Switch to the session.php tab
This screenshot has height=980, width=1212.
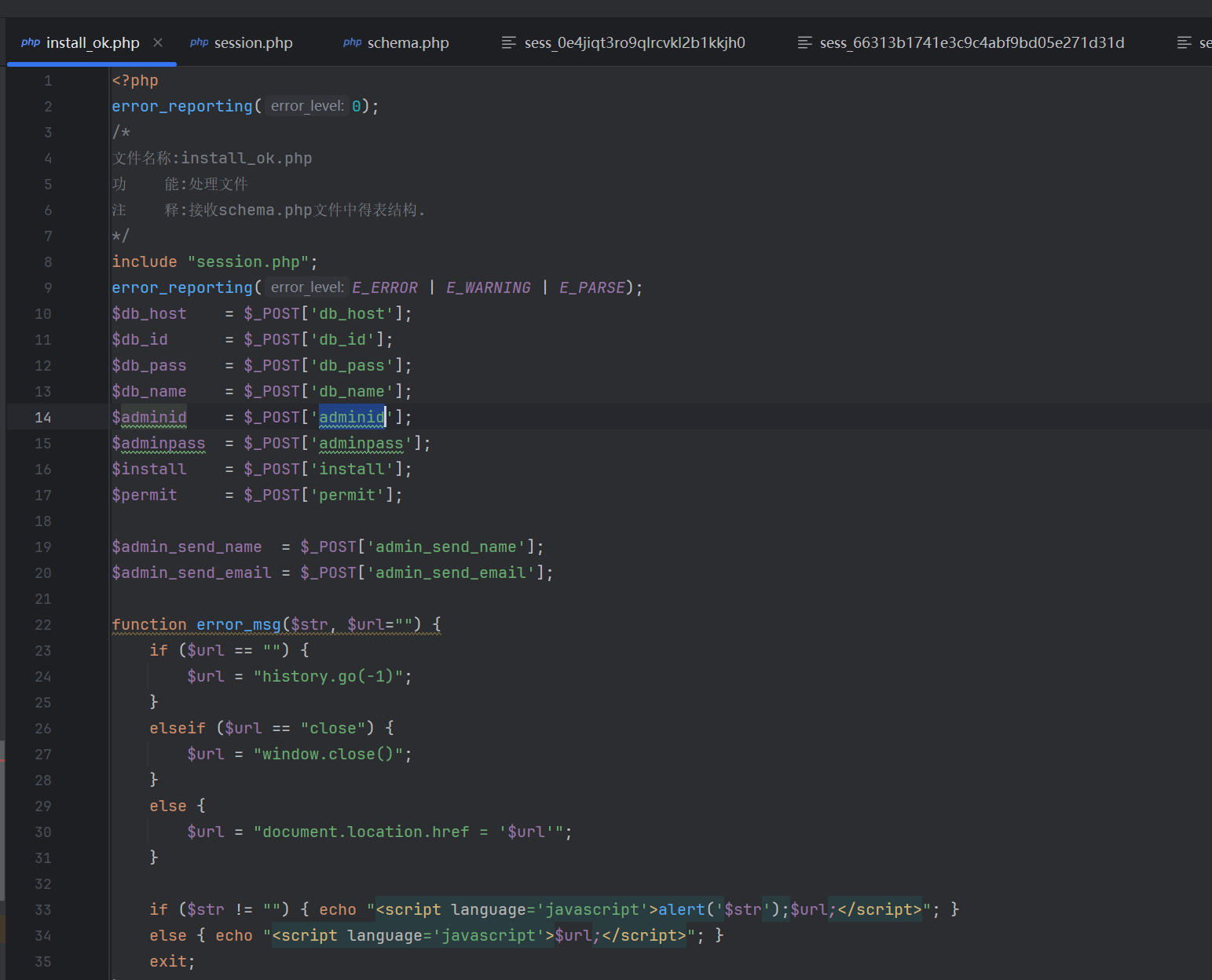click(253, 42)
